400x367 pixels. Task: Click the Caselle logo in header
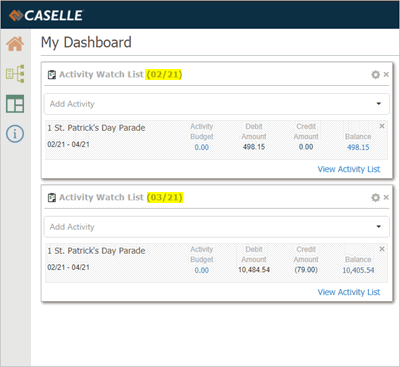(x=46, y=15)
